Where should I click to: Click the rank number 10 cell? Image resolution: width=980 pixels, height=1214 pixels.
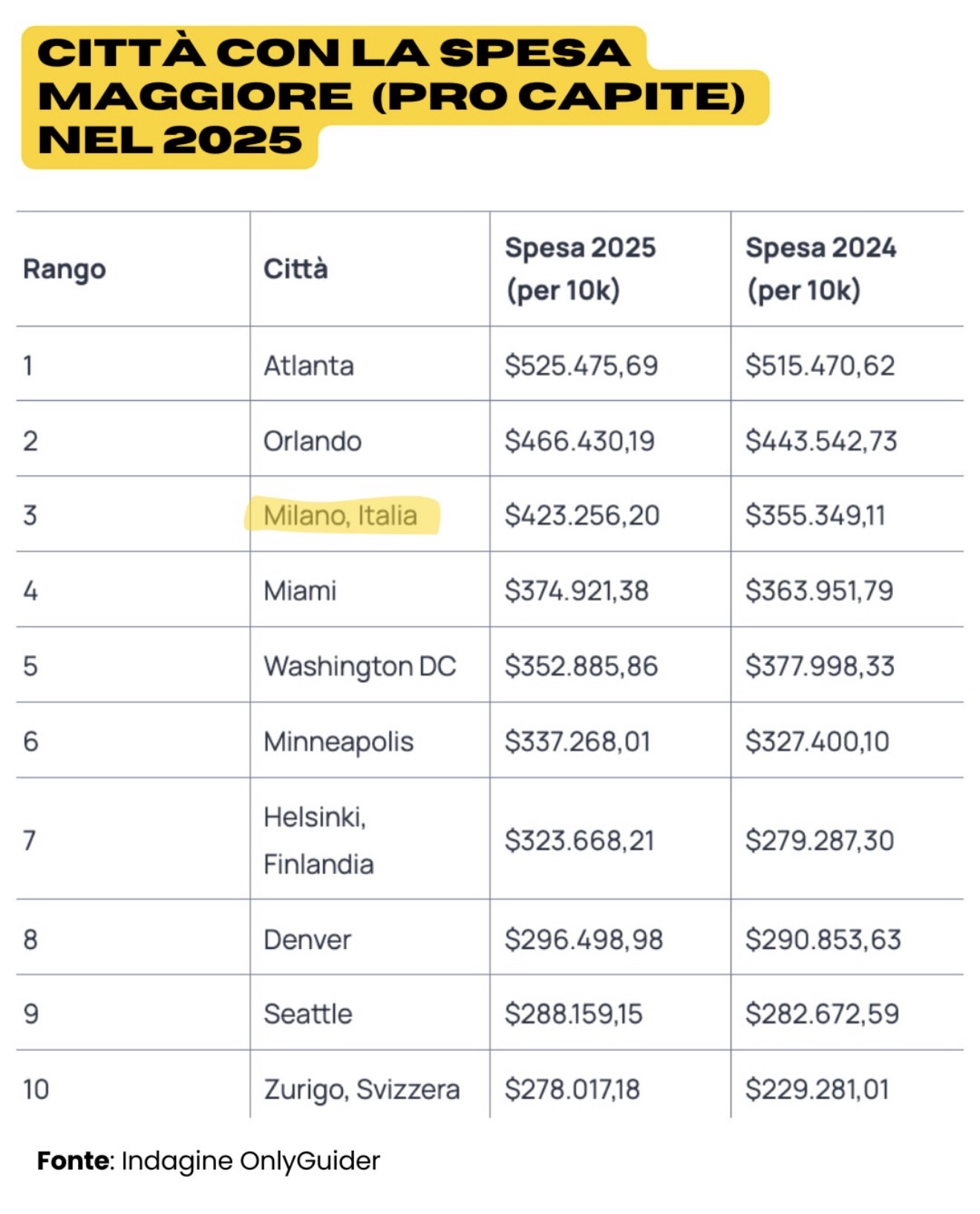[36, 1089]
